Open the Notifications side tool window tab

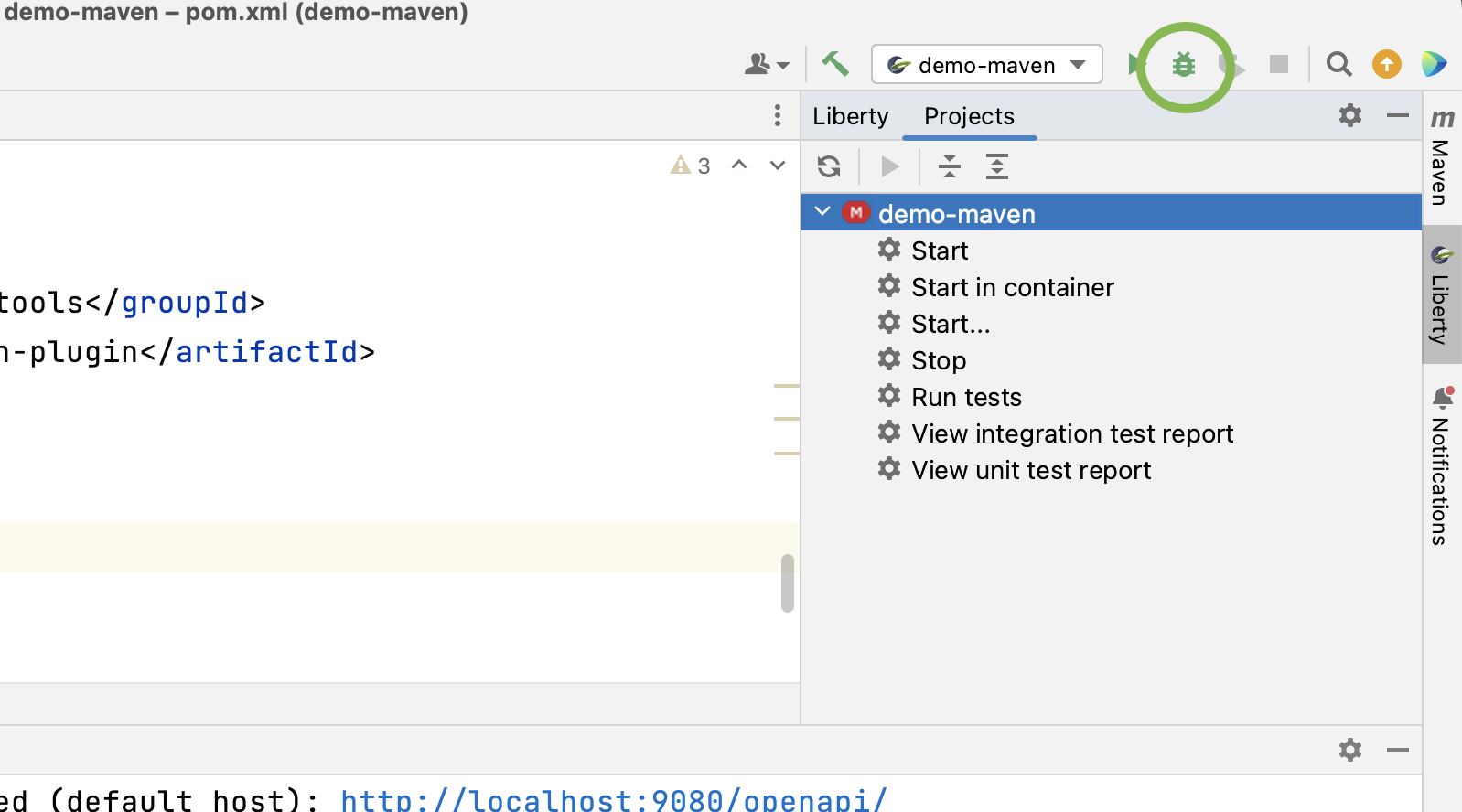[1442, 466]
